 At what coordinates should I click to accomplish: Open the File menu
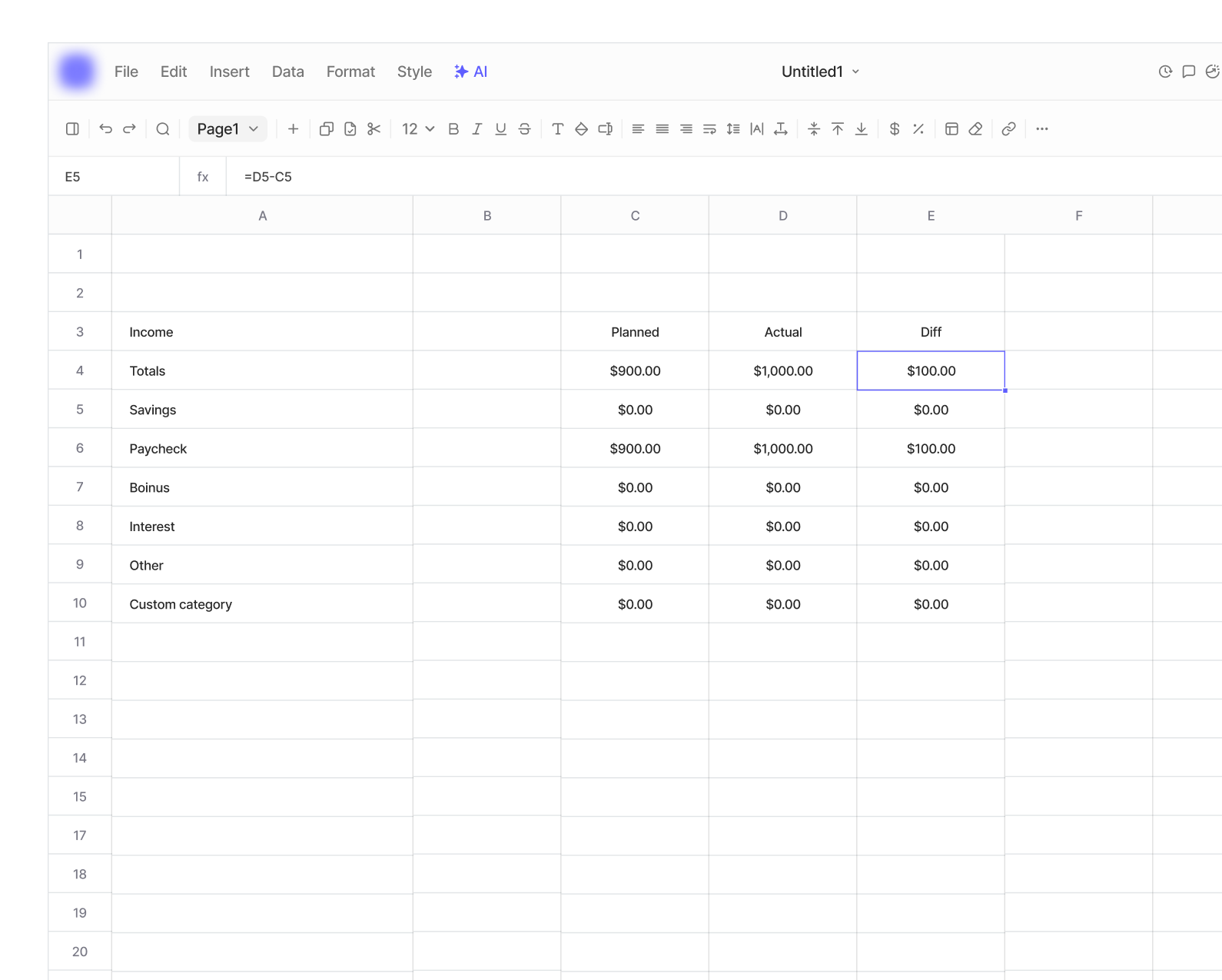[x=126, y=71]
